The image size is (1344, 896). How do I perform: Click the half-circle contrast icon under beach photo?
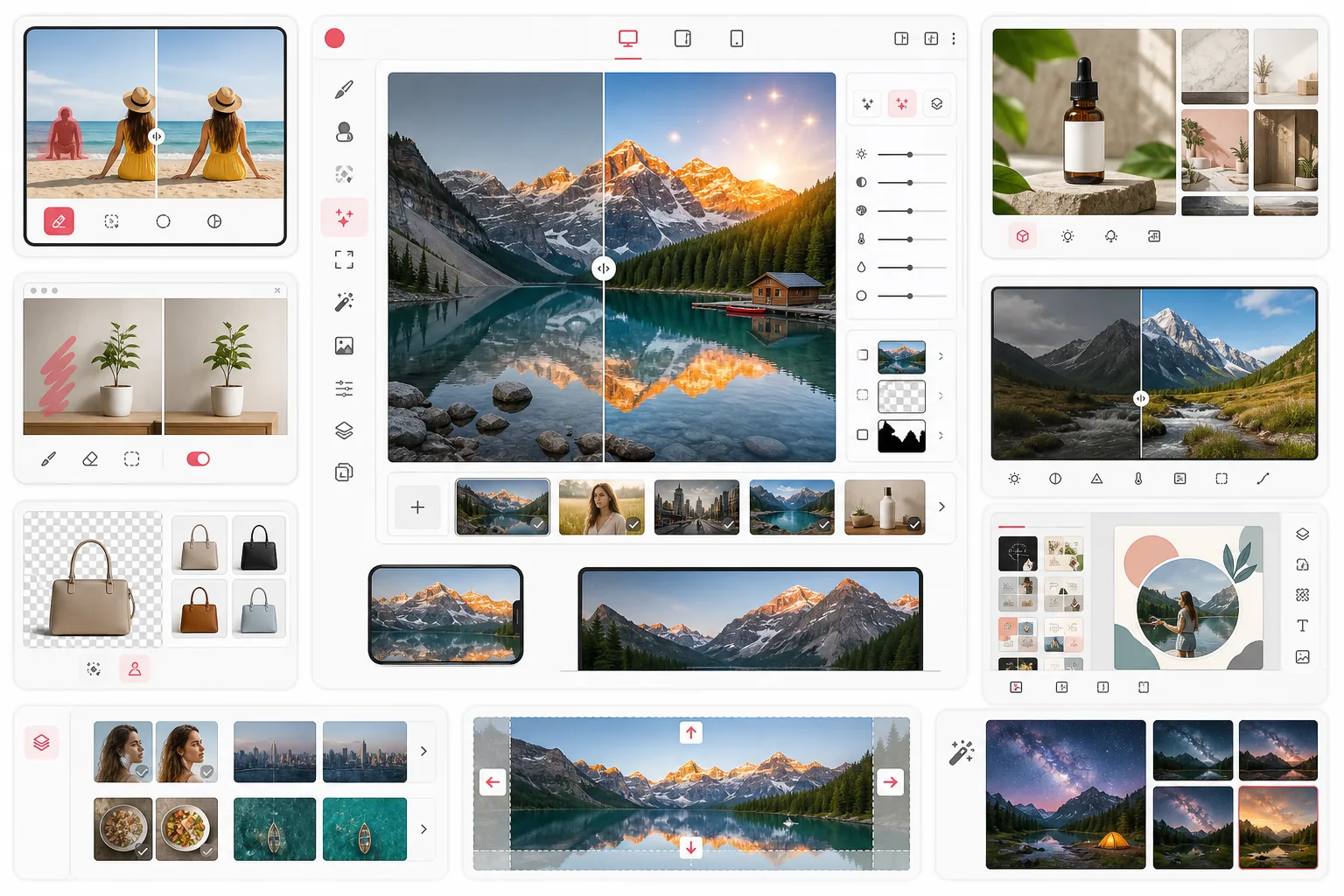214,221
